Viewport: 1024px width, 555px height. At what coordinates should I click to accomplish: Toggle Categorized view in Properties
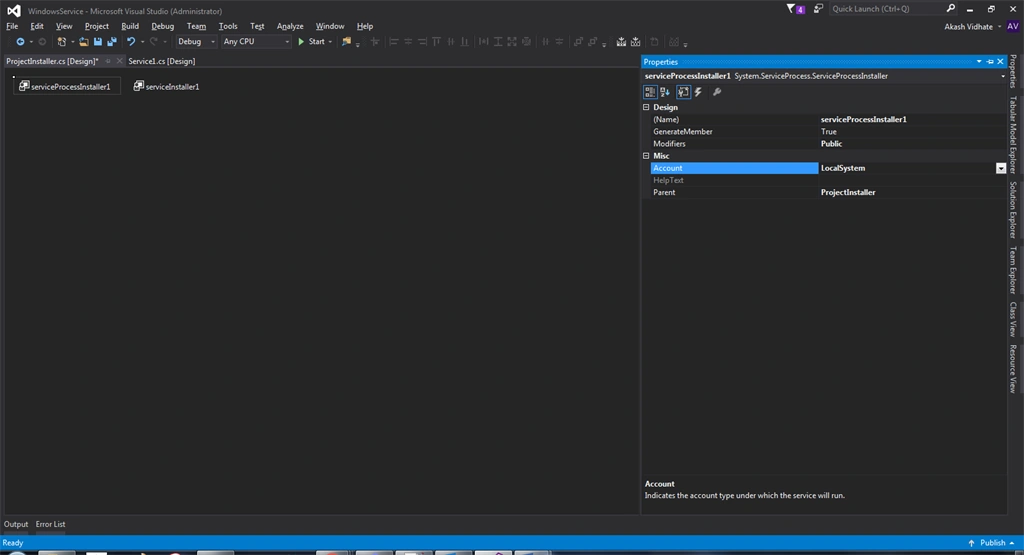click(x=650, y=92)
